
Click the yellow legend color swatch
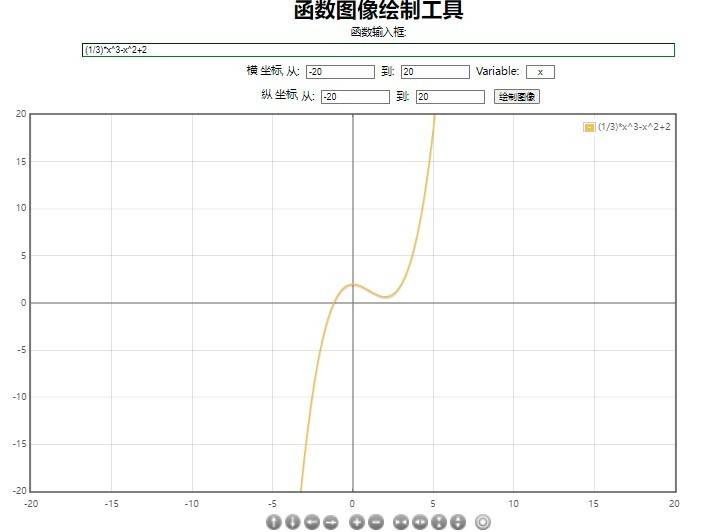pos(589,127)
